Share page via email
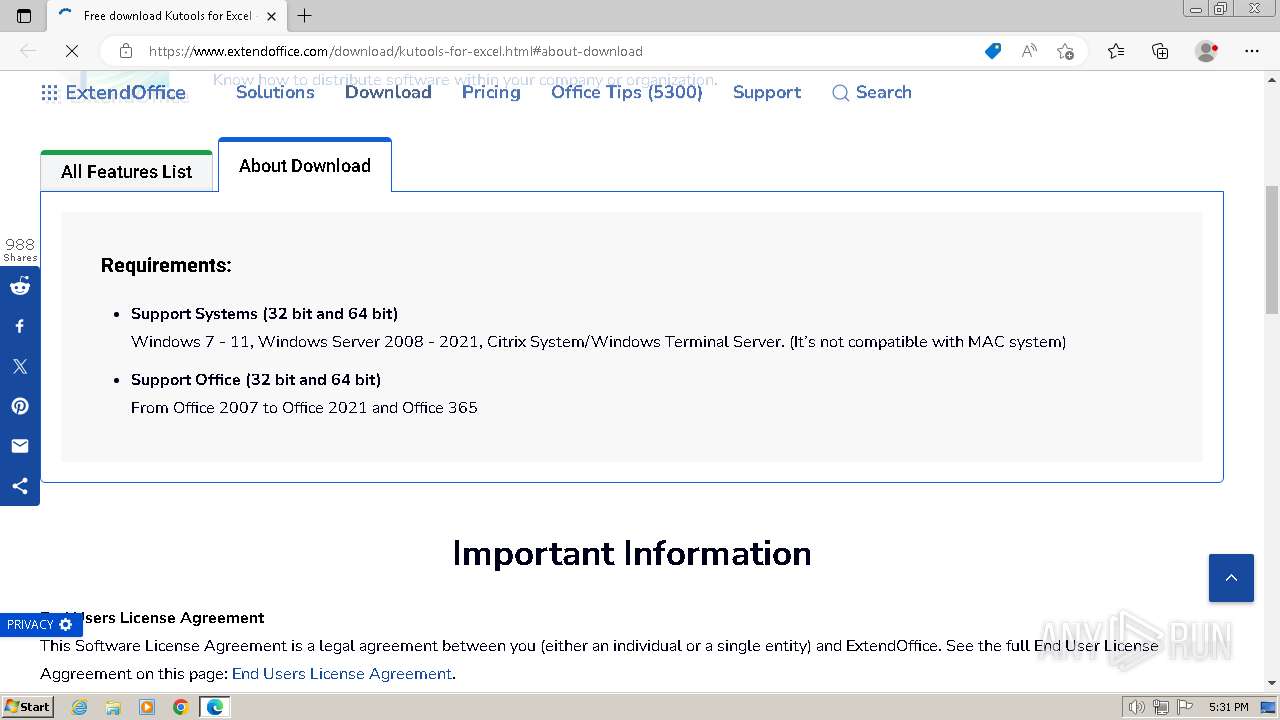Screen dimensions: 1280x720 click(x=20, y=446)
